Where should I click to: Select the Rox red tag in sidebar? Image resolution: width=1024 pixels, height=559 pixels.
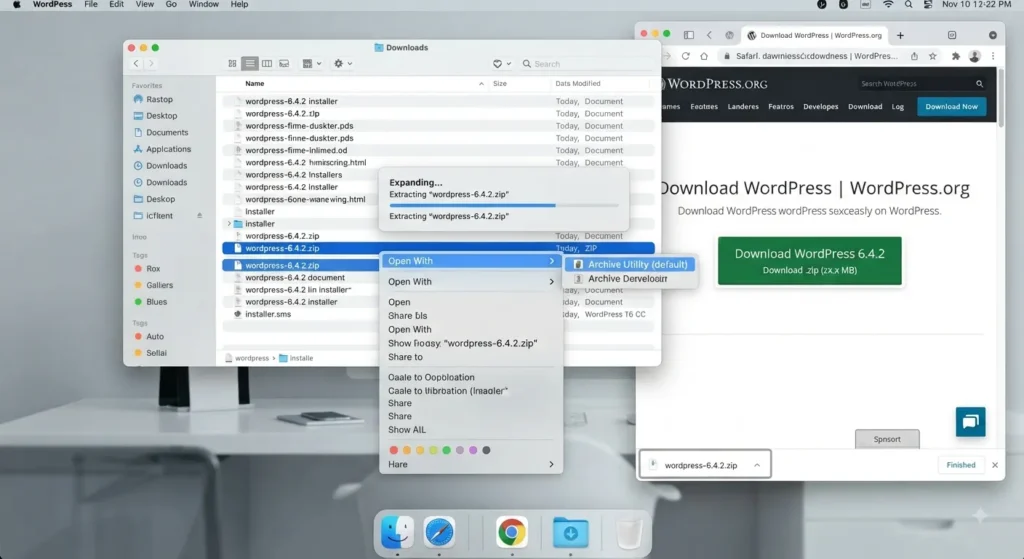(x=153, y=268)
